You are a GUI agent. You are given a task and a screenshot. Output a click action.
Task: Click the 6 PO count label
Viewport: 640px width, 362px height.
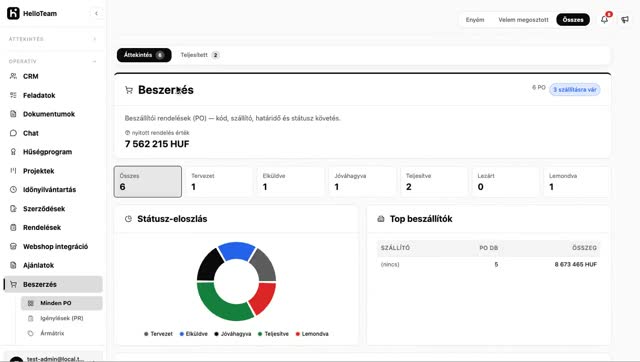click(x=539, y=87)
